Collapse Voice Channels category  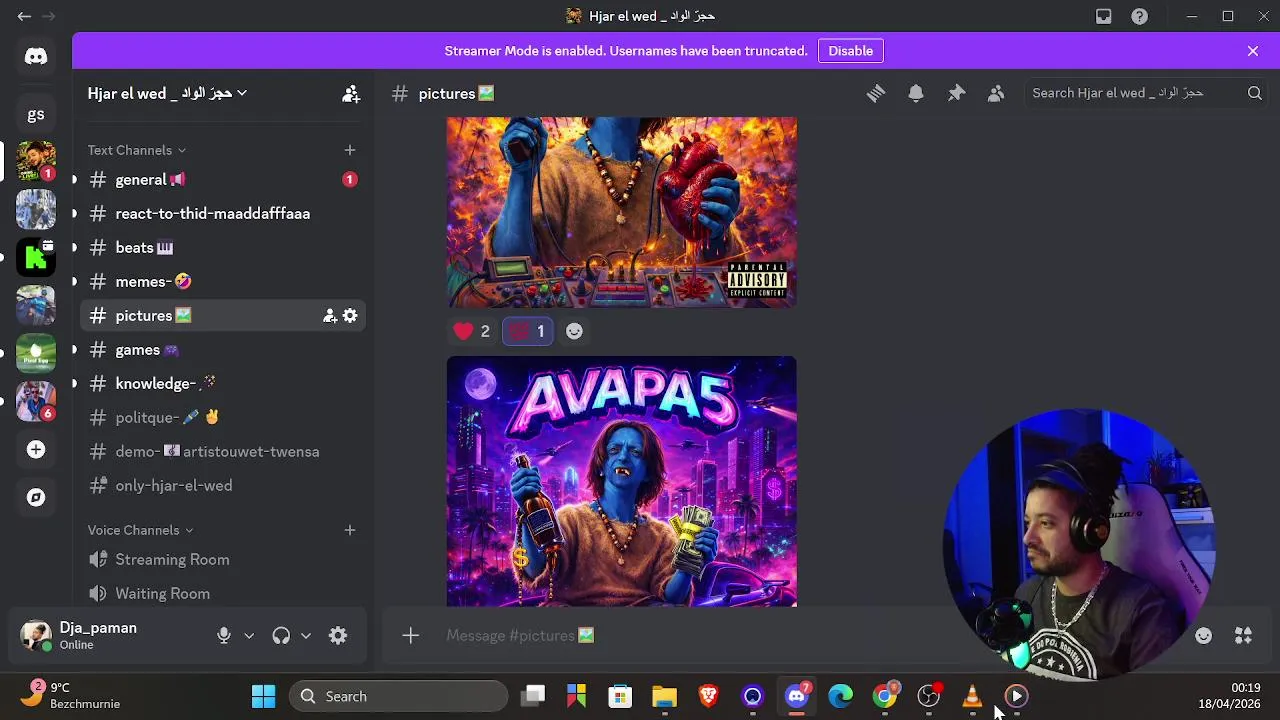(141, 530)
